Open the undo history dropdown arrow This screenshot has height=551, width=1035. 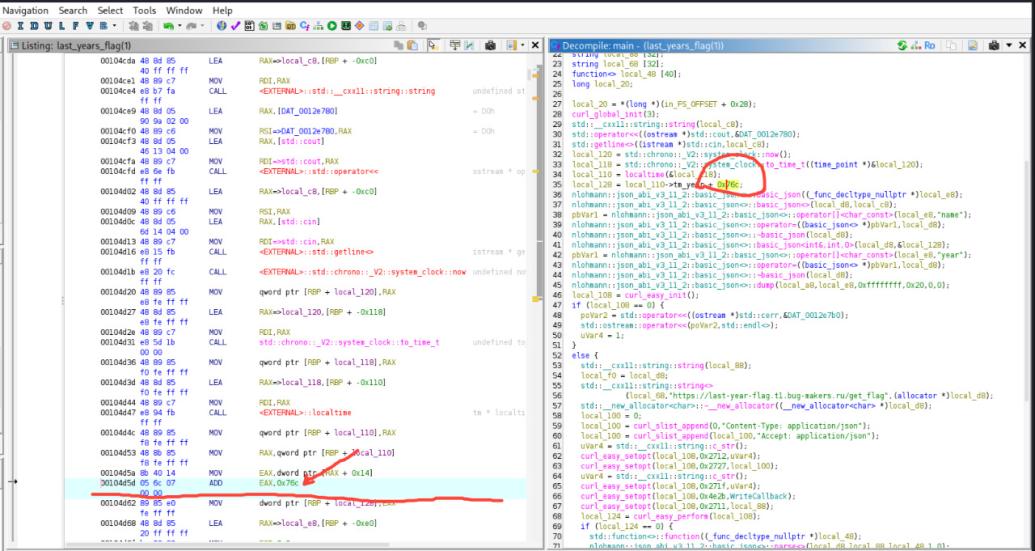tap(180, 26)
